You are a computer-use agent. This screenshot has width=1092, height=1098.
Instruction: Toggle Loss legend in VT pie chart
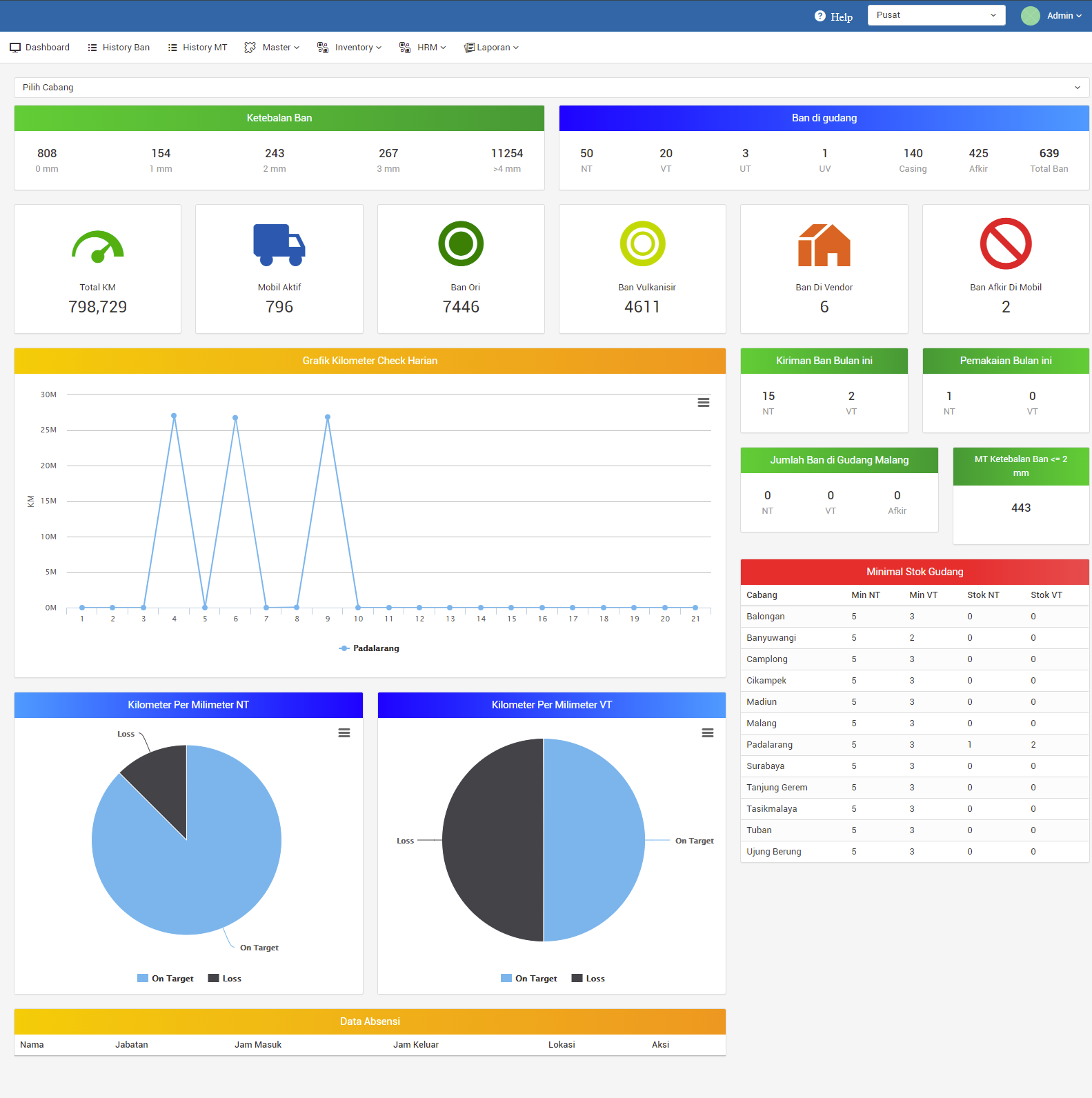point(588,978)
